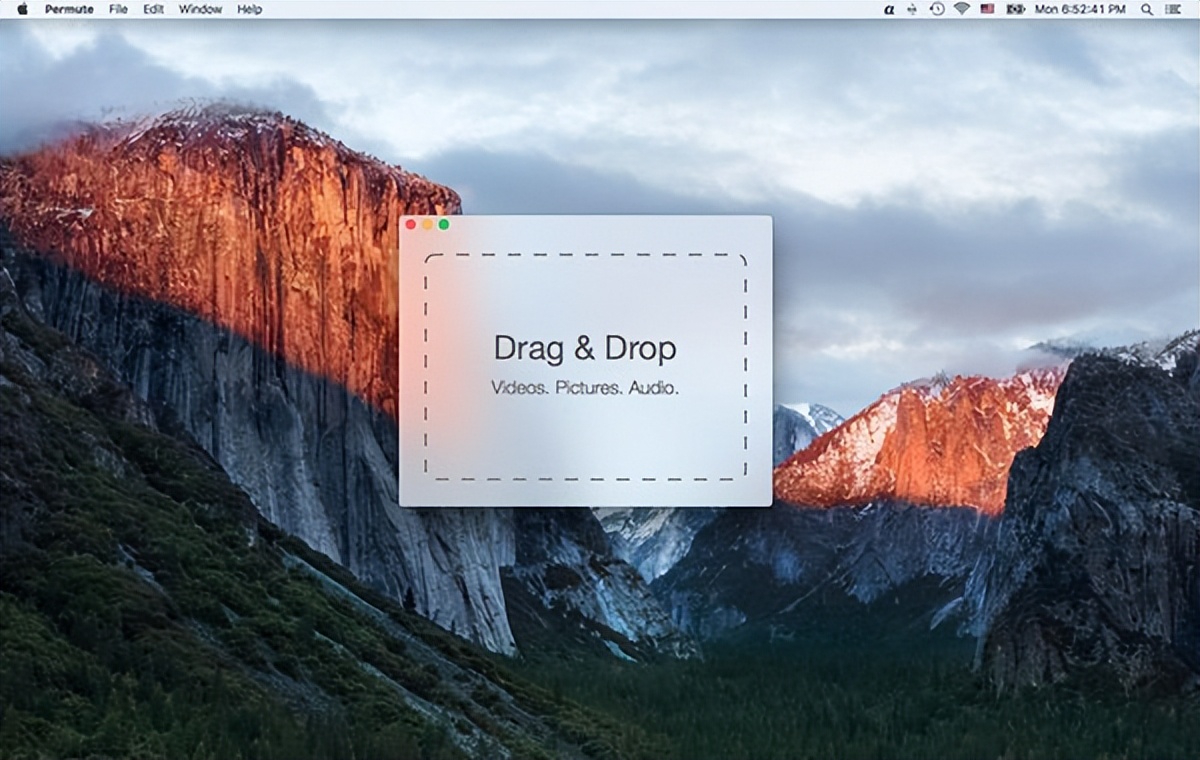Open the File menu

[x=118, y=9]
